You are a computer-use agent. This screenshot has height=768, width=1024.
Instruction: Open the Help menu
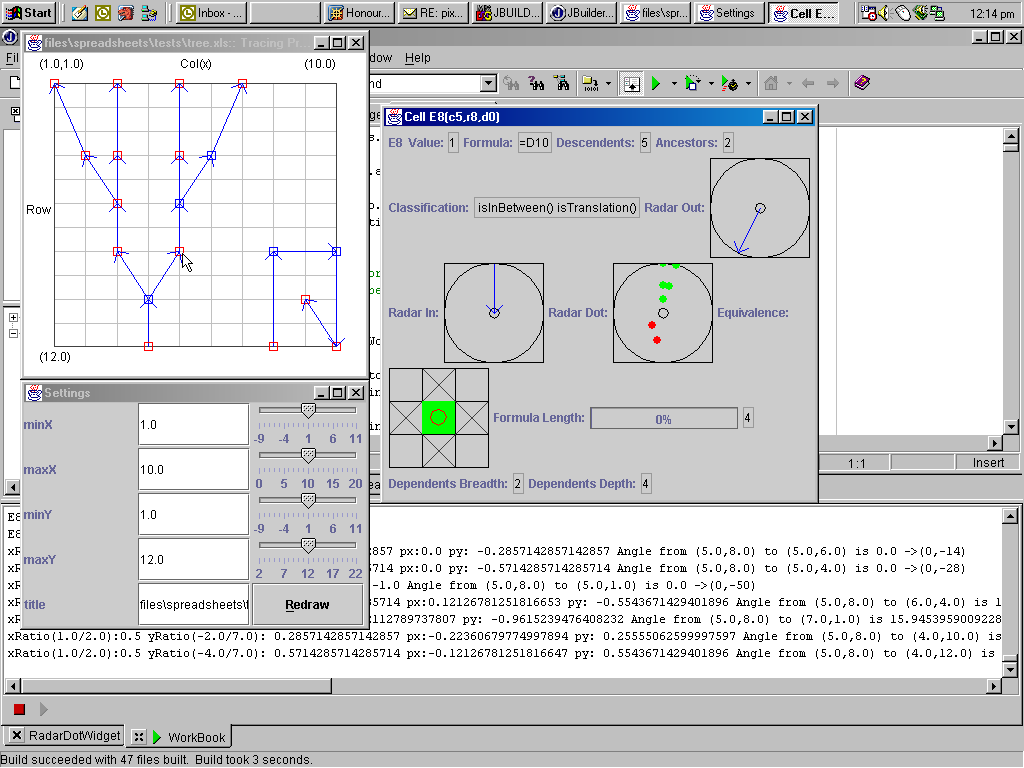click(x=417, y=58)
